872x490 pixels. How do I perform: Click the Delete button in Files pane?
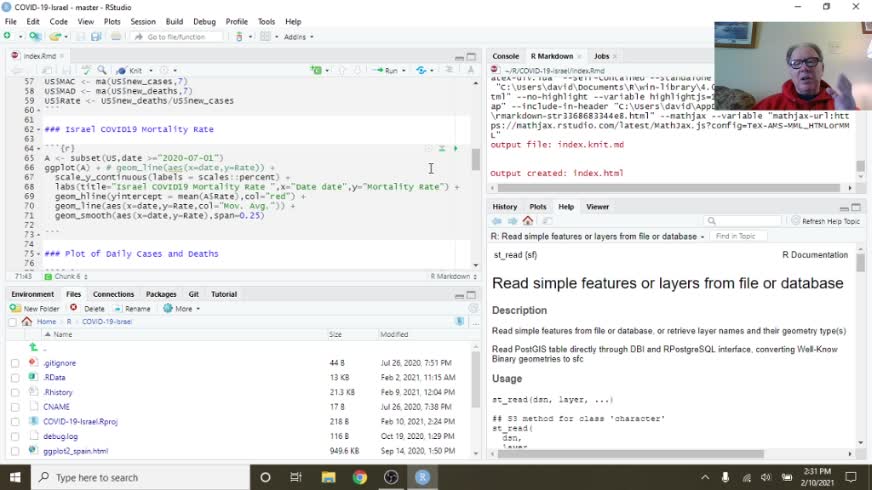(87, 309)
